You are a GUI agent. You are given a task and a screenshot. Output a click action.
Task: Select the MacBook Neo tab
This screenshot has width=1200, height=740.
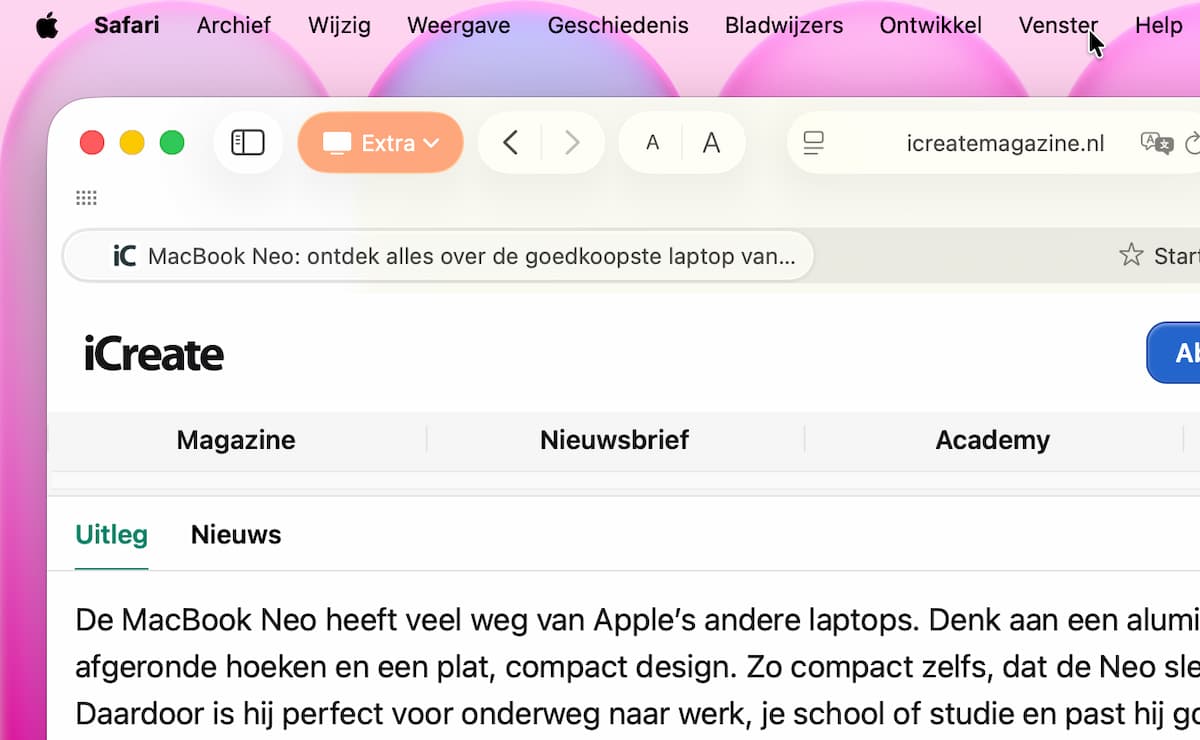(x=438, y=256)
